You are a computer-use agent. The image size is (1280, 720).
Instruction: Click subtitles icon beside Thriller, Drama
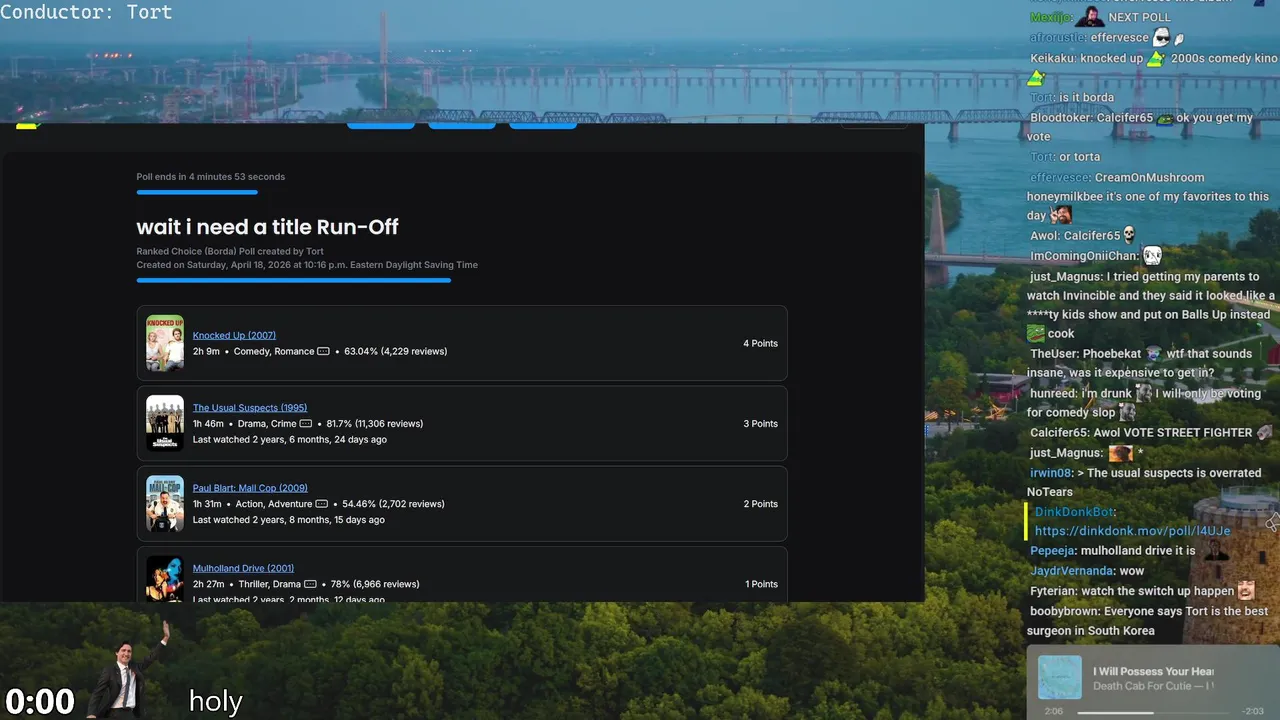(x=310, y=584)
